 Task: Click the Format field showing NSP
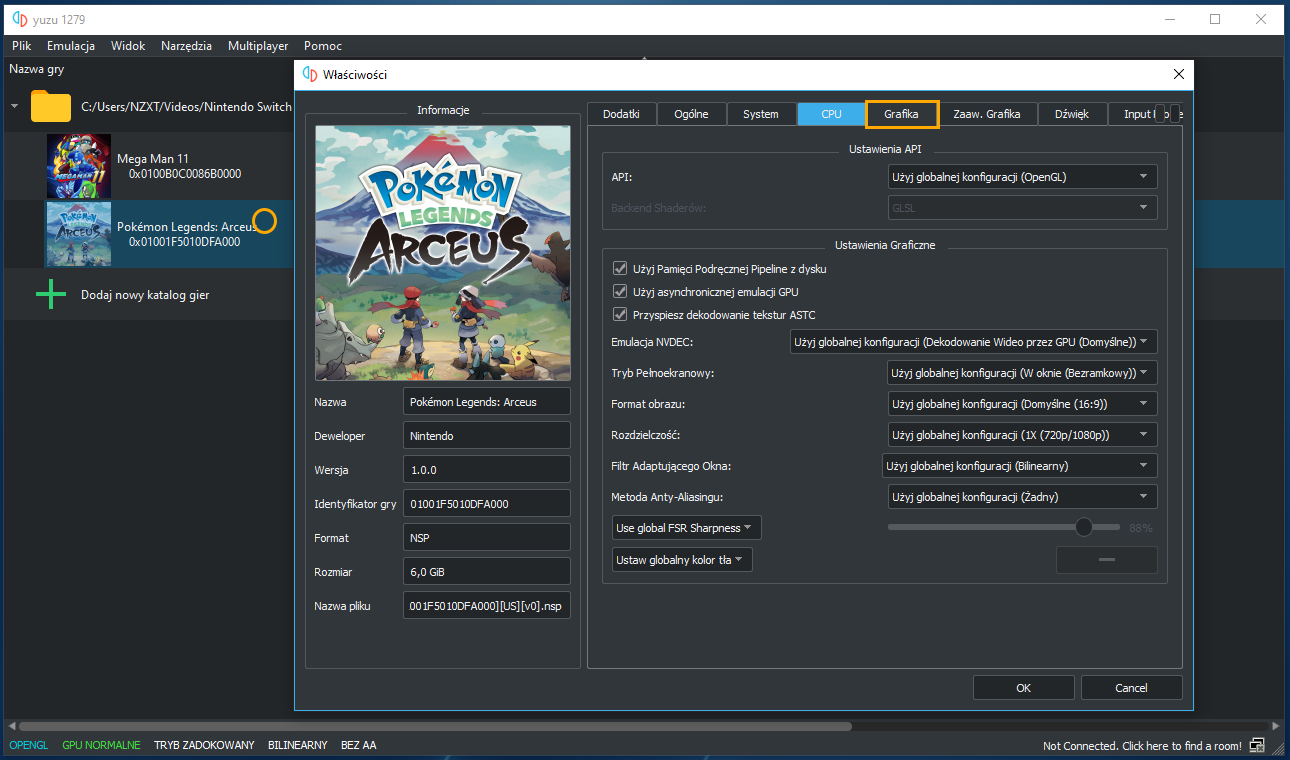point(487,538)
